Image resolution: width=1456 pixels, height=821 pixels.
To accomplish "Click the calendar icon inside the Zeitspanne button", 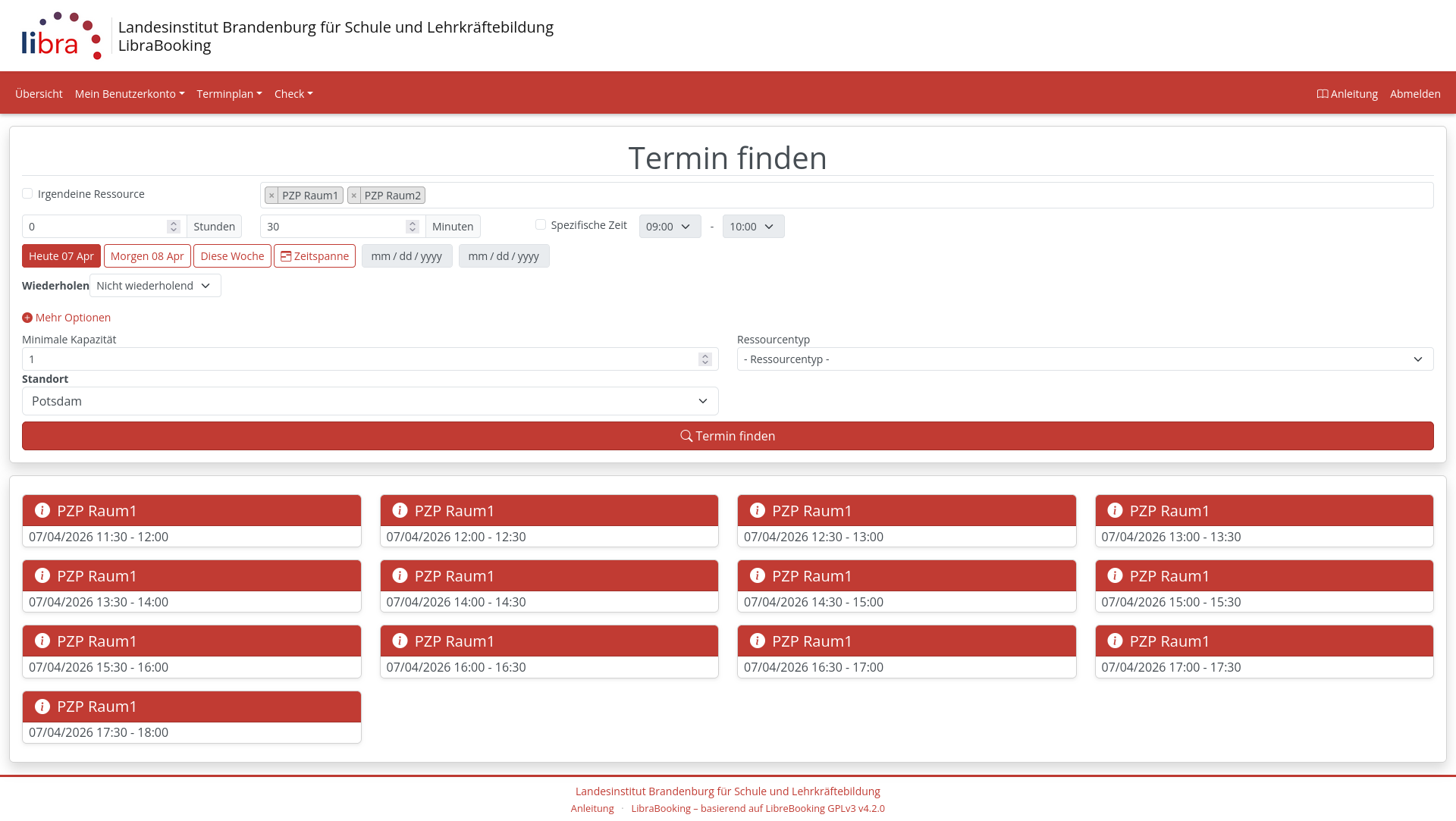I will pos(285,255).
